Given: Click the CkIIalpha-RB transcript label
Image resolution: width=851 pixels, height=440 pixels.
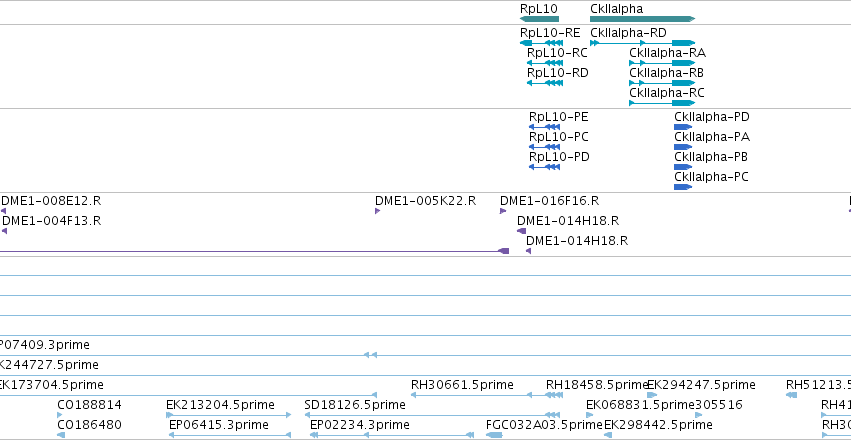Looking at the screenshot, I should pyautogui.click(x=666, y=73).
